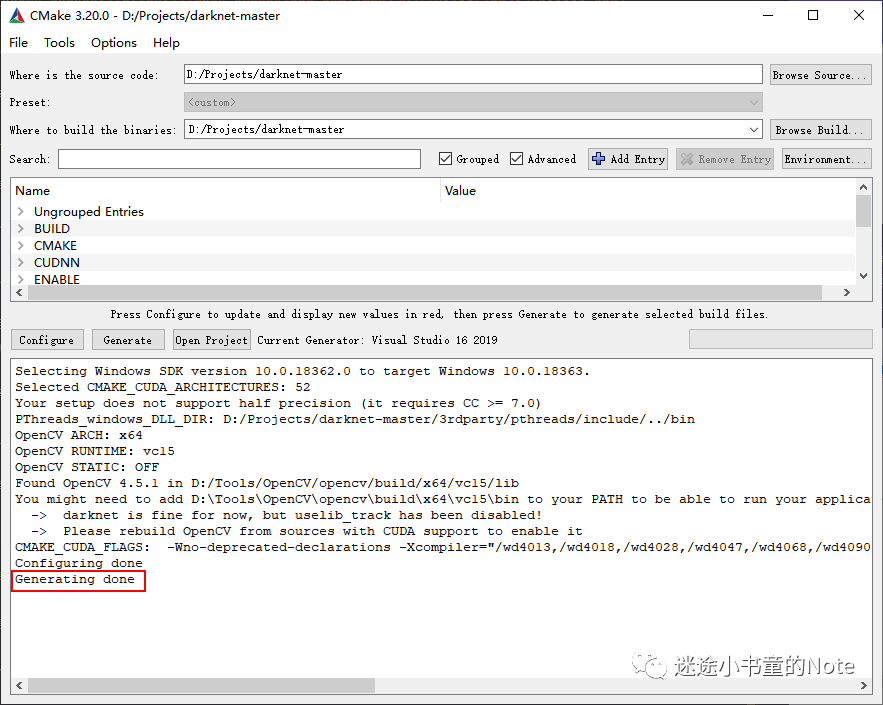Click the output log scroll-left arrow
The height and width of the screenshot is (705, 883).
19,685
